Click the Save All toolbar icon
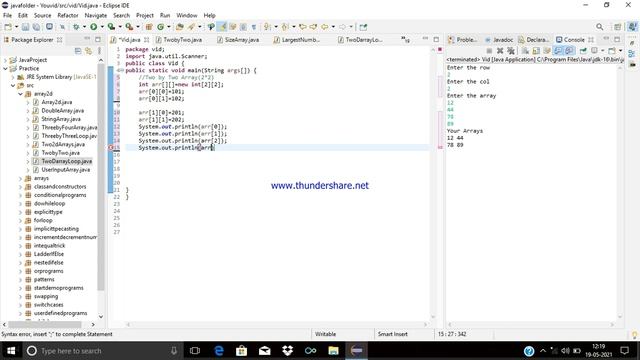This screenshot has height=360, width=640. tap(36, 27)
